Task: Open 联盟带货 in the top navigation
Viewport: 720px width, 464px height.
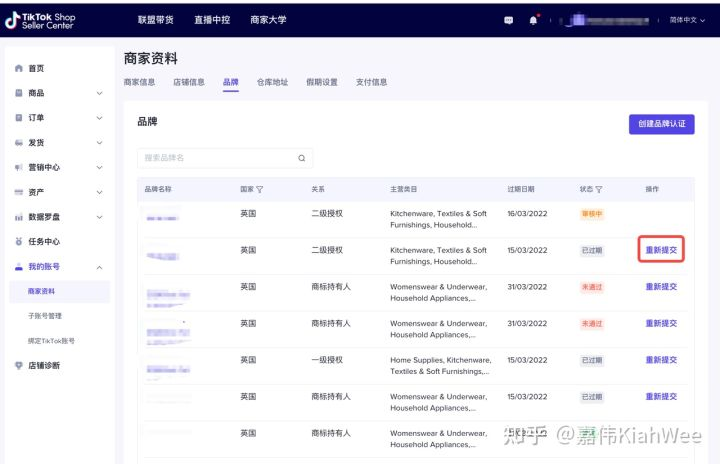Action: coord(156,20)
